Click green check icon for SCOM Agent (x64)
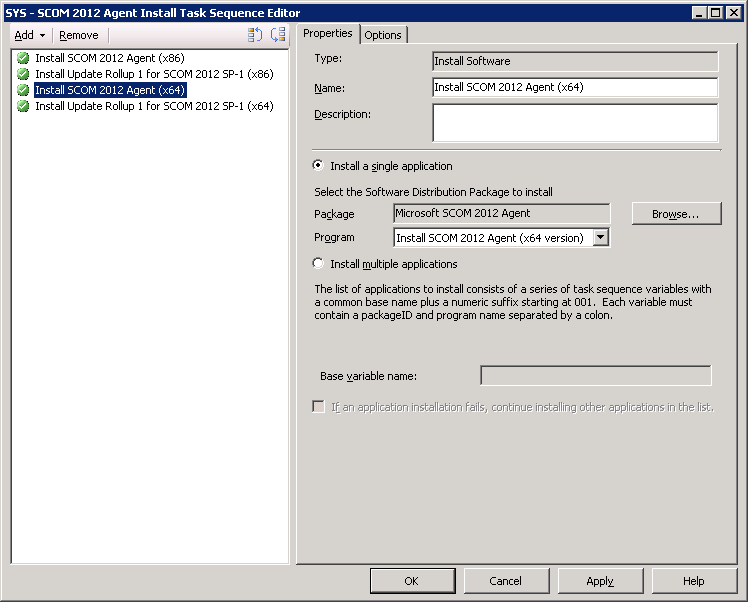This screenshot has width=748, height=602. [x=23, y=90]
